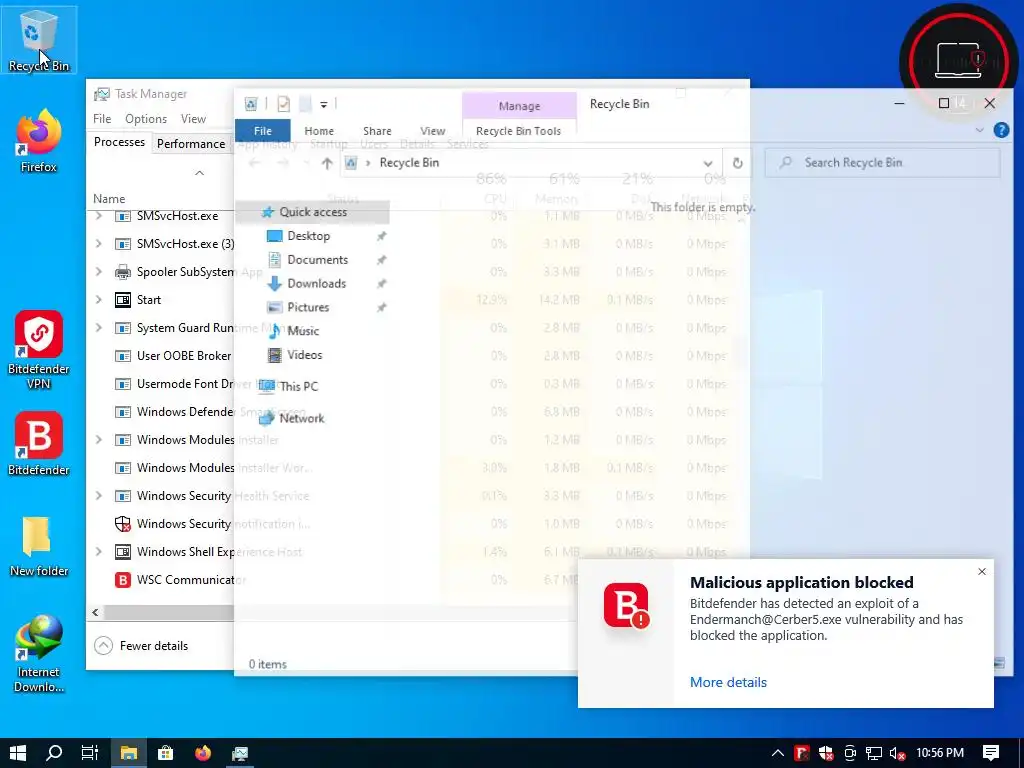Select Documents in navigation pane
This screenshot has height=768, width=1024.
pos(317,259)
